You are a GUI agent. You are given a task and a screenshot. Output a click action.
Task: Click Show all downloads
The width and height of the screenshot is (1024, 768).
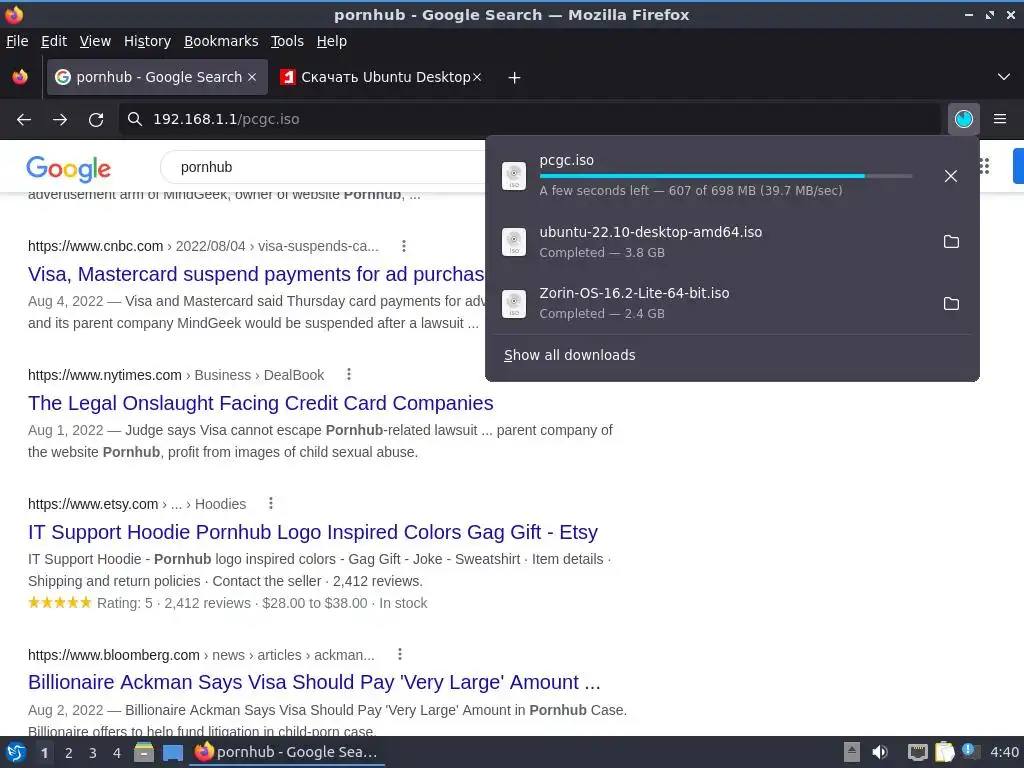point(569,355)
